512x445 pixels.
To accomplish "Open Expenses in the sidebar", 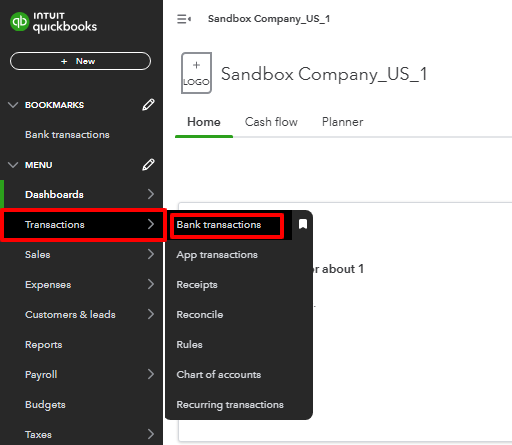I will coord(48,284).
